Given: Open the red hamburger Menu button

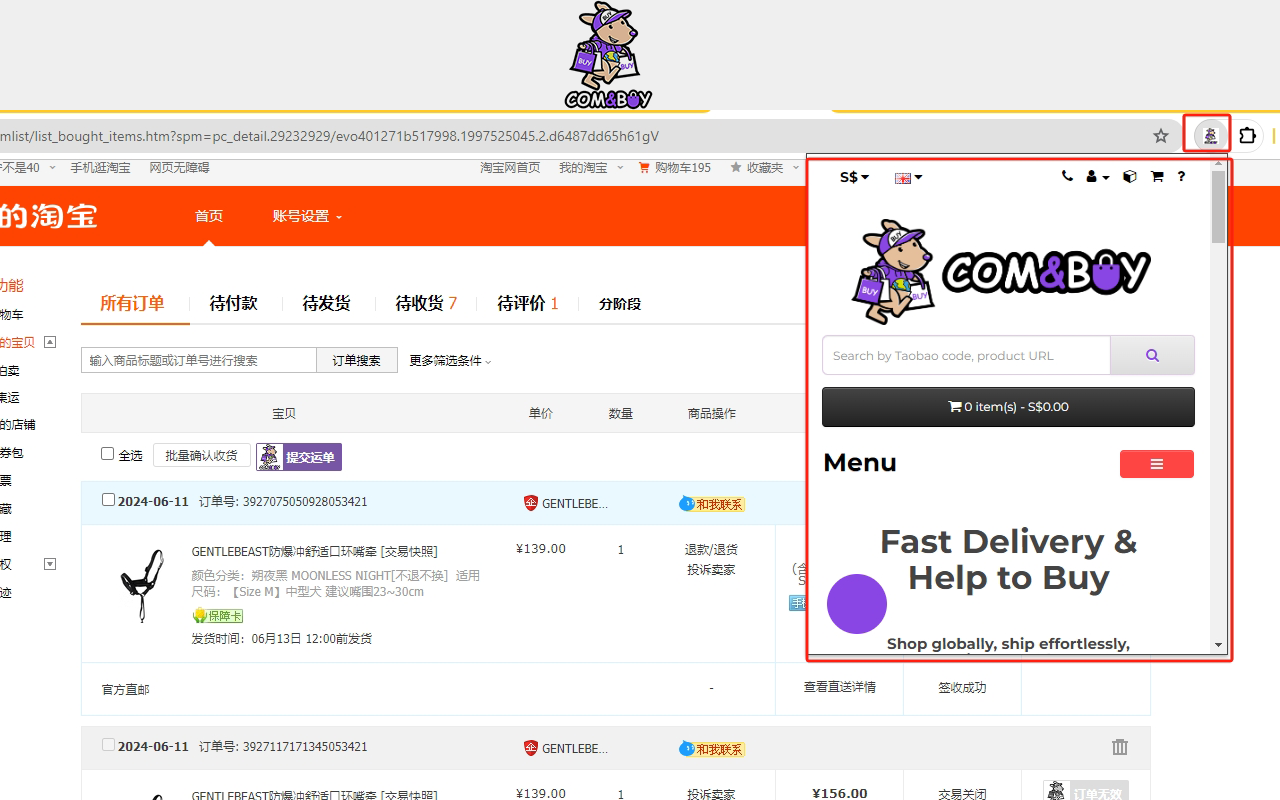Looking at the screenshot, I should (1157, 464).
